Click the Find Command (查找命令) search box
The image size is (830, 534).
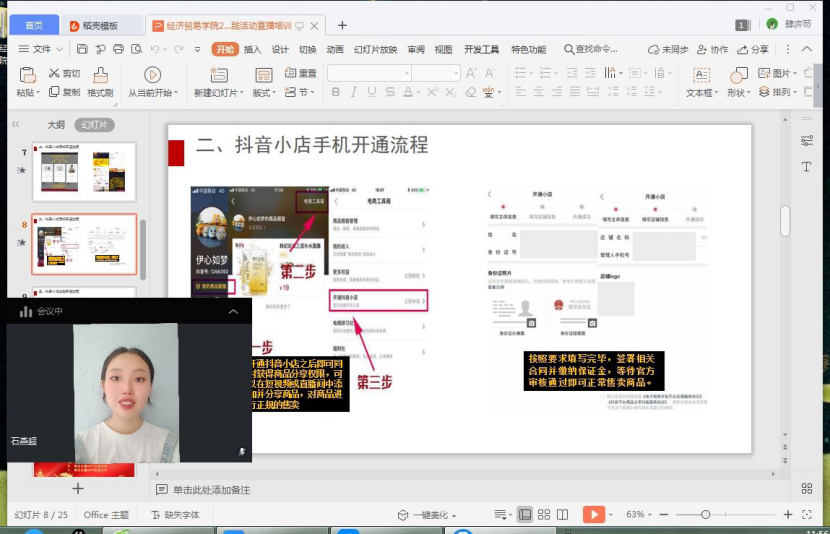coord(591,49)
